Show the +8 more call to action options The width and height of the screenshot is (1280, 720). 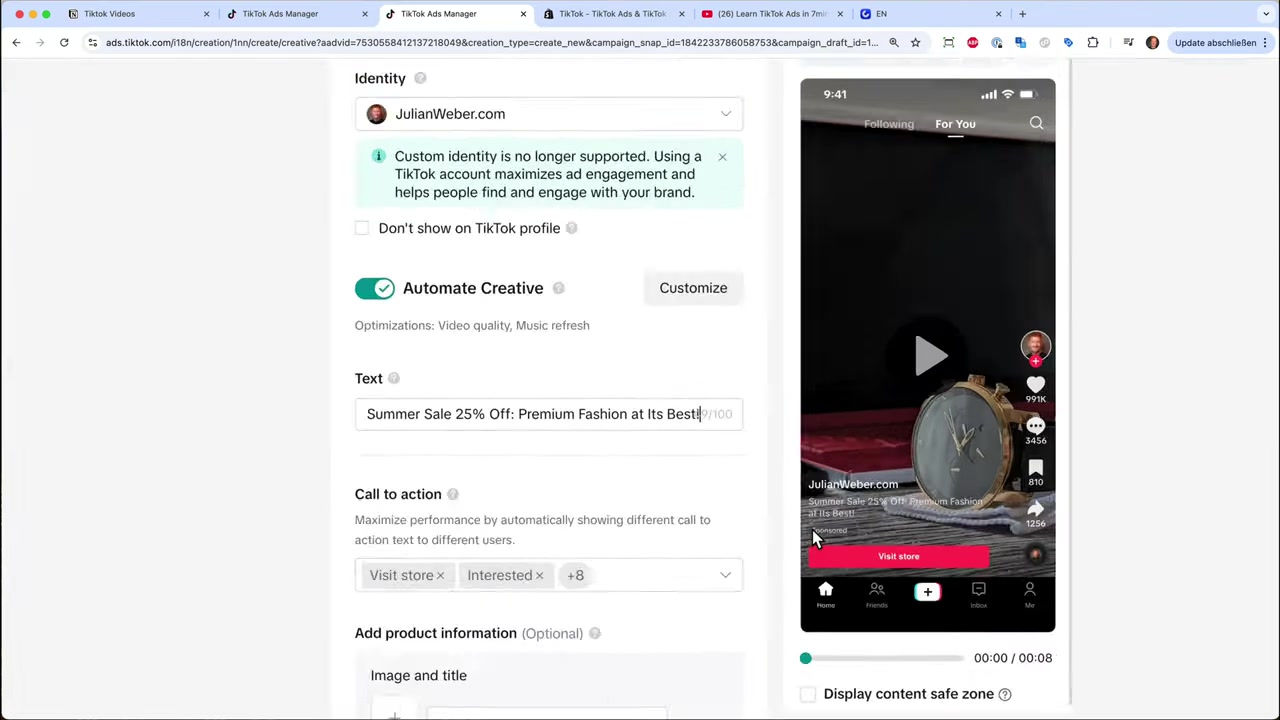point(575,575)
